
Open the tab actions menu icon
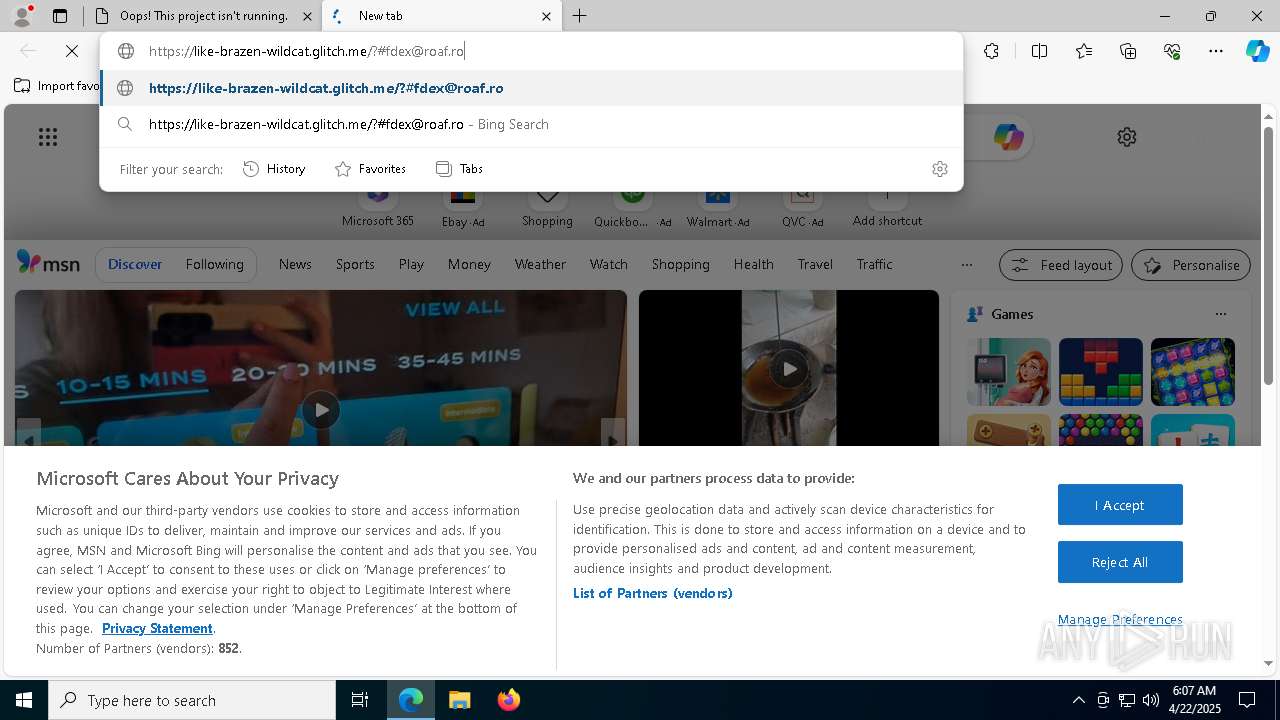pos(60,16)
